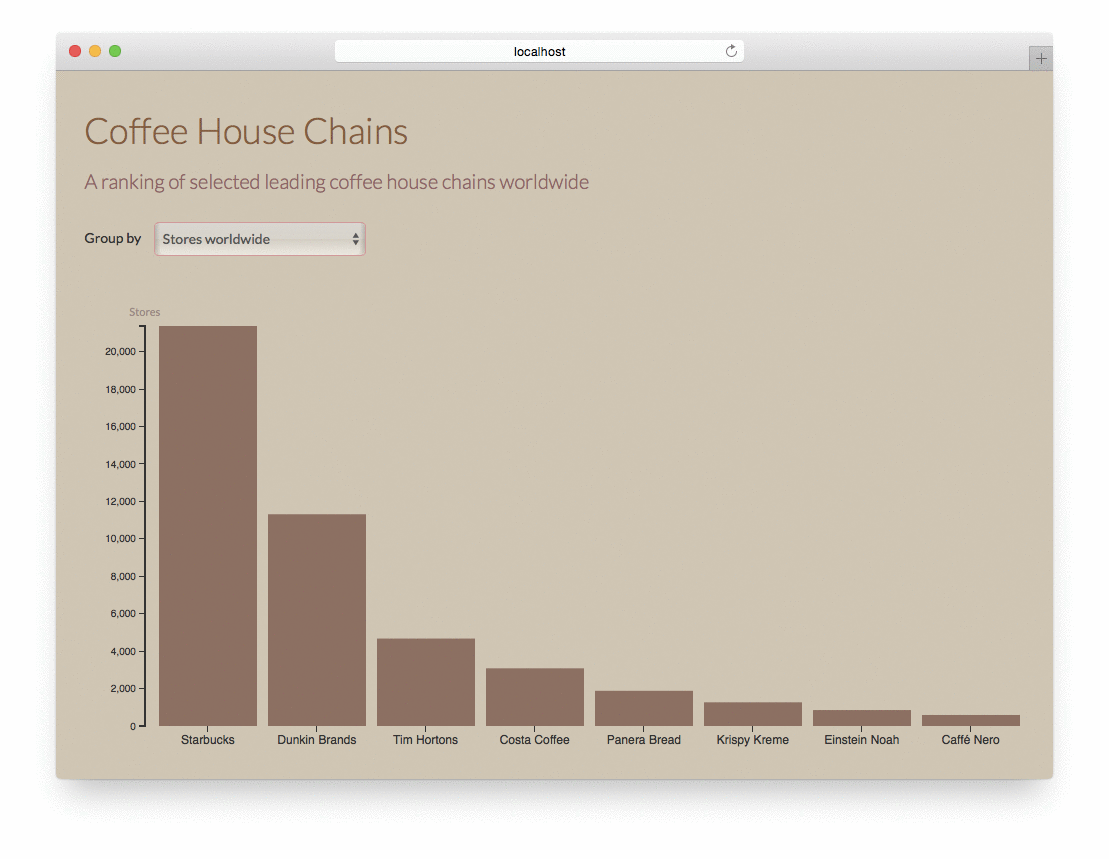The width and height of the screenshot is (1109, 859).
Task: Click the Dunkin Brands axis label
Action: [316, 740]
